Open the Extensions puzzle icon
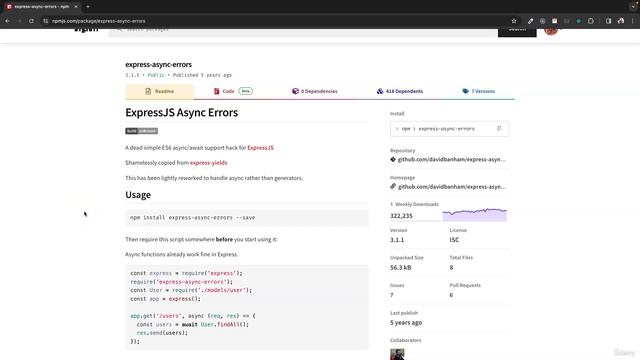This screenshot has width=640, height=360. [591, 21]
